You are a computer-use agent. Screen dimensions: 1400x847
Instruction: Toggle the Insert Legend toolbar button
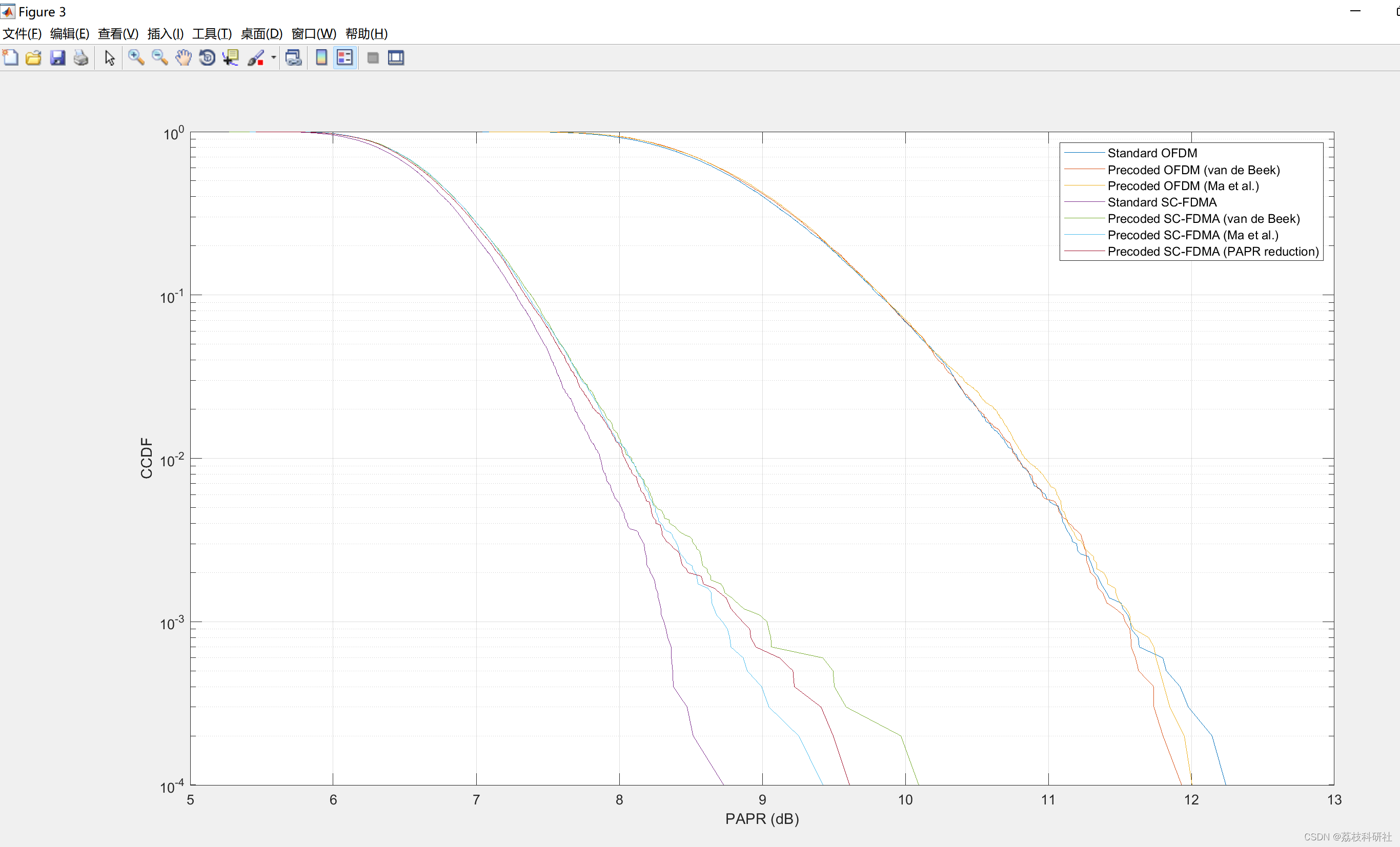click(x=345, y=57)
